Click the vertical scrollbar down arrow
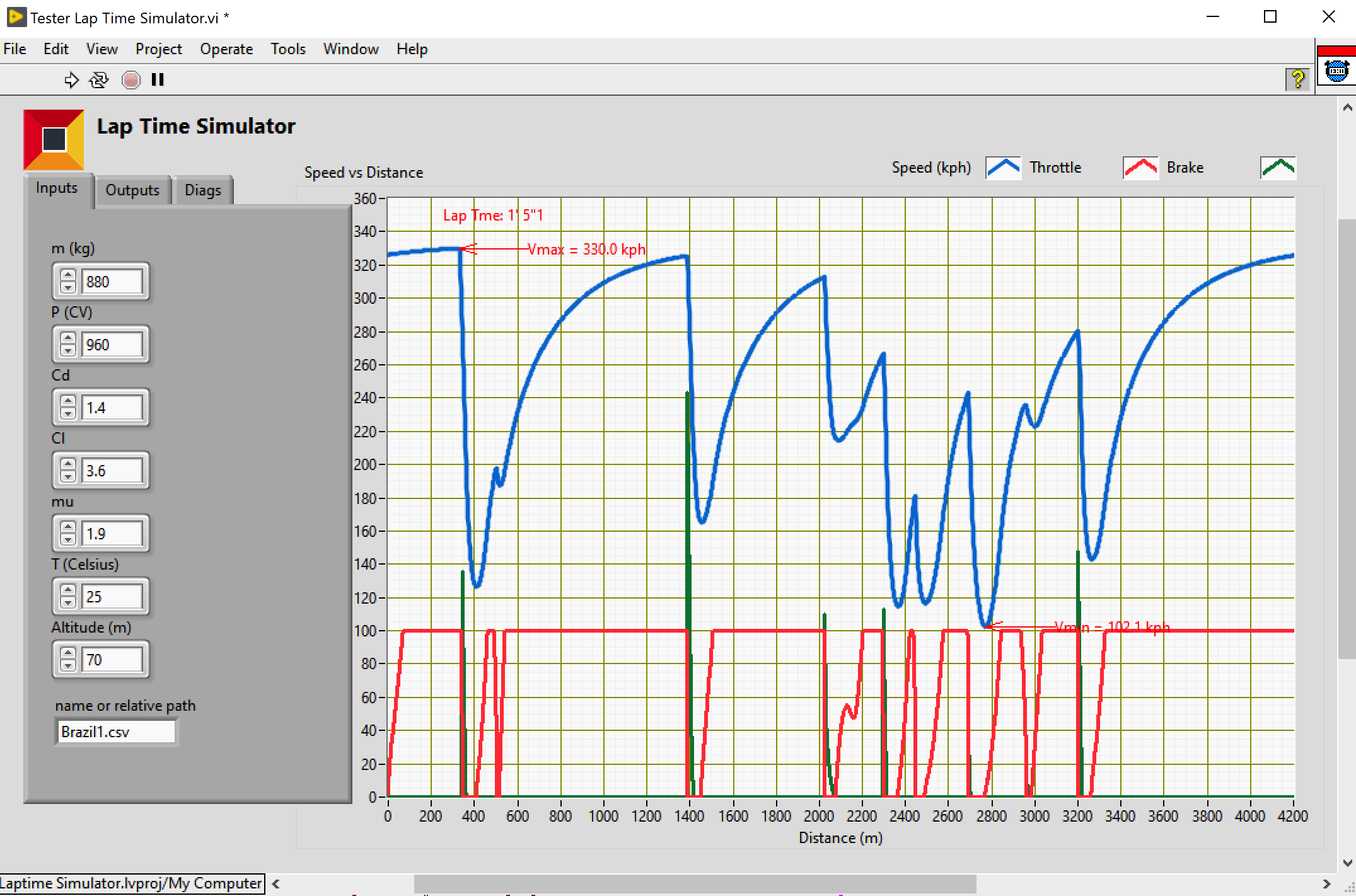Viewport: 1356px width, 896px height. 1348,863
